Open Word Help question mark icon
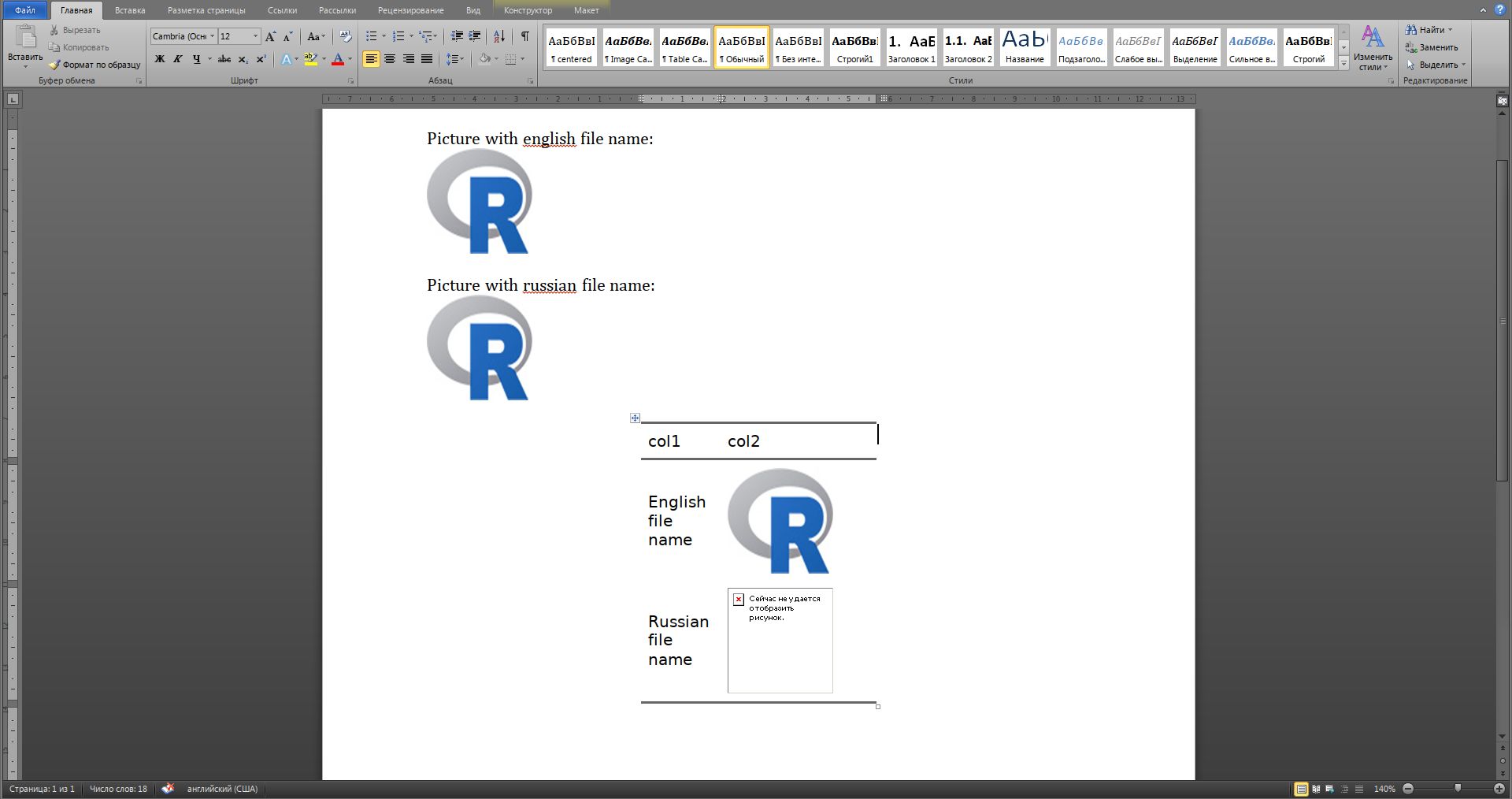 click(1499, 9)
